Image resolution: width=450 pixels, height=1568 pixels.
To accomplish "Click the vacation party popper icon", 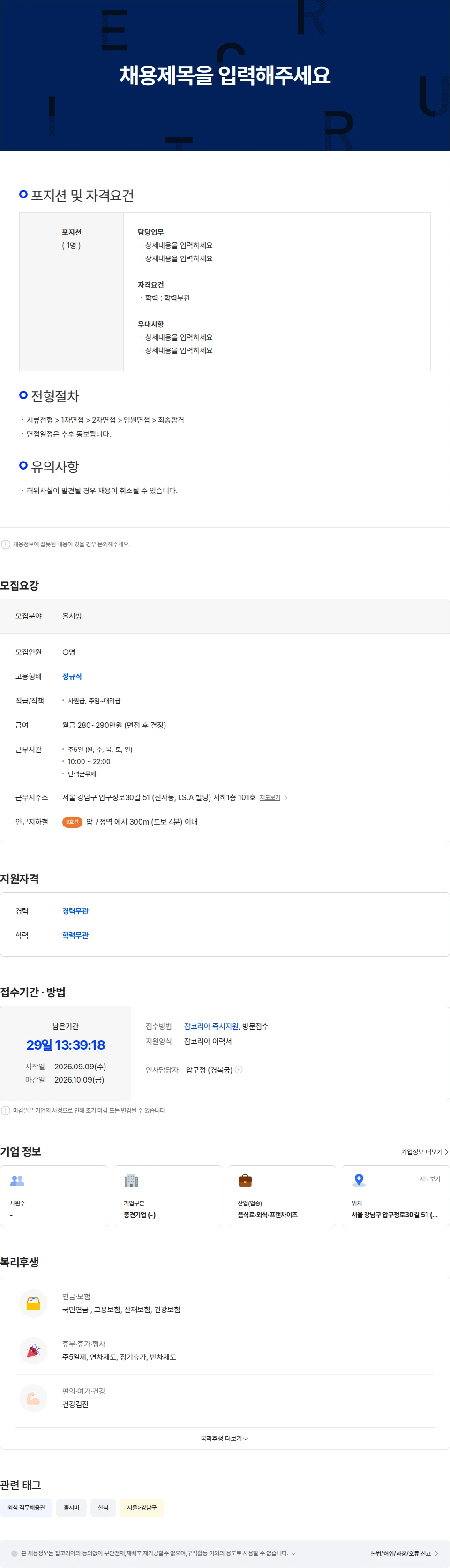I will point(33,1351).
